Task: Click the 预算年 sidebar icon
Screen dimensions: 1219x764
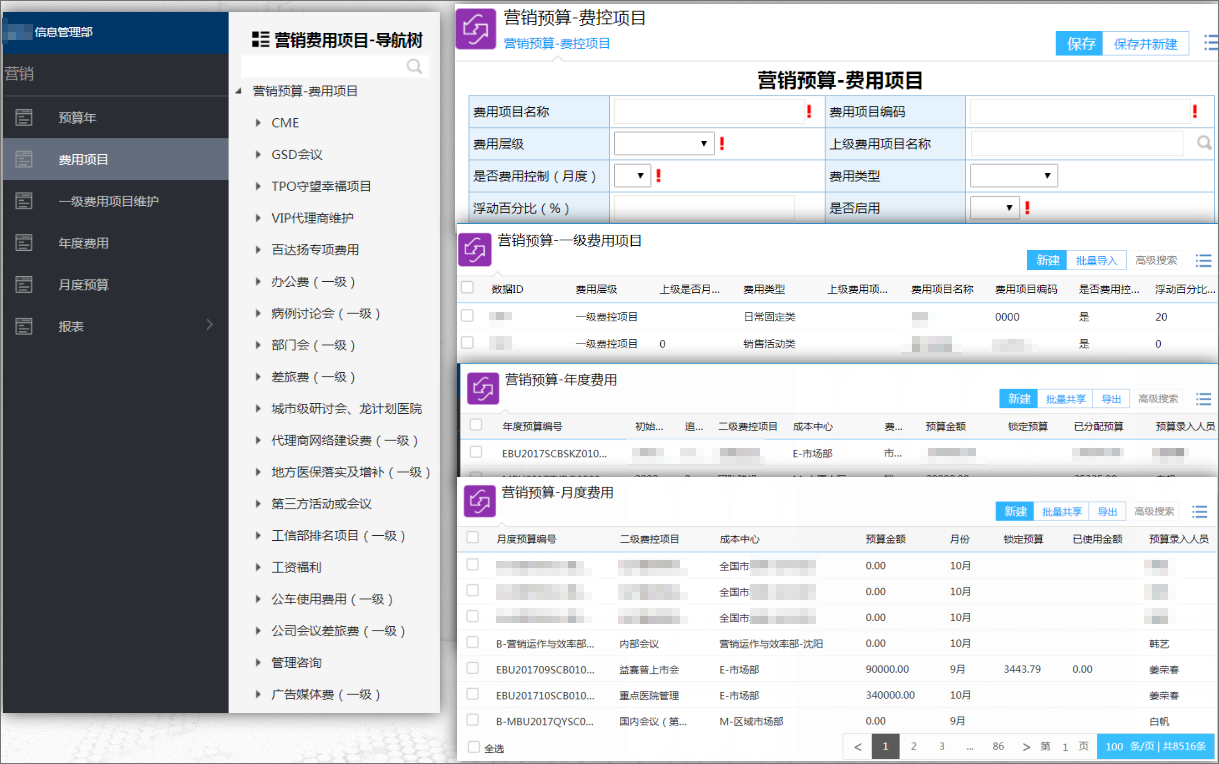Action: click(x=24, y=118)
